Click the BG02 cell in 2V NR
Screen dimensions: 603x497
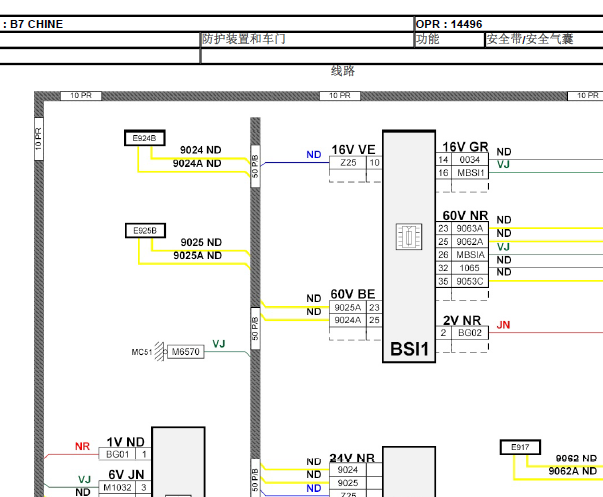tap(470, 333)
